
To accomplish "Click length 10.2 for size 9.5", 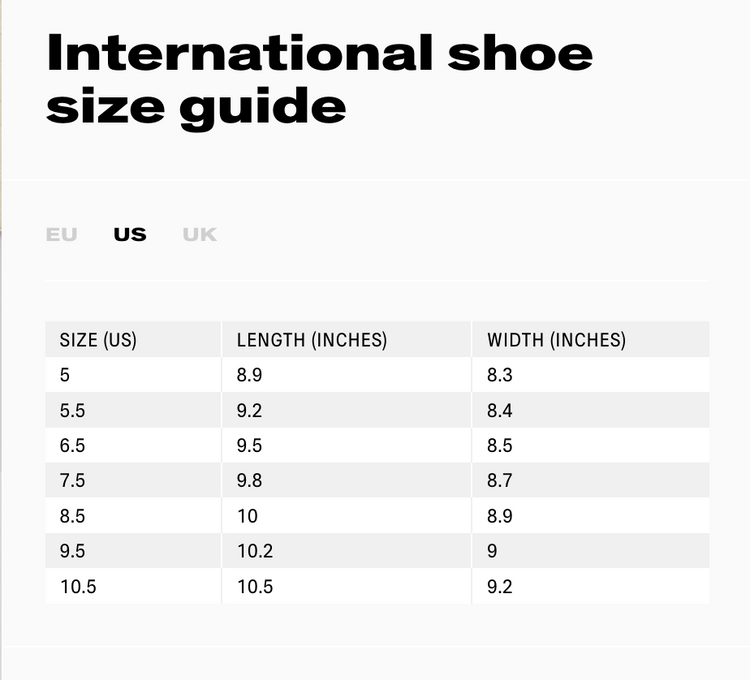I will [254, 551].
